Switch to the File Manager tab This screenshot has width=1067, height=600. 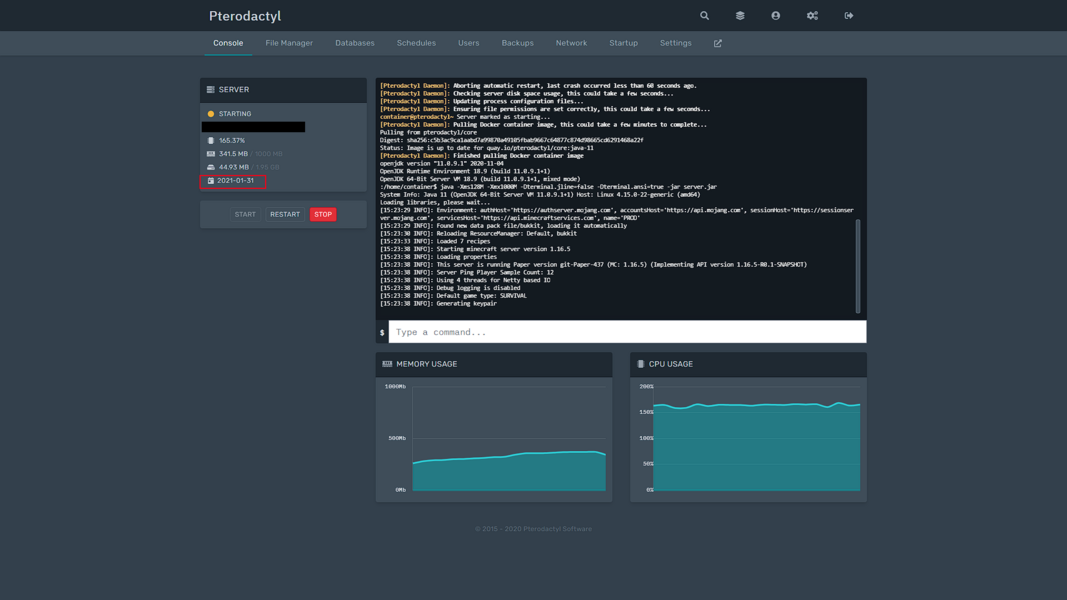pos(289,43)
